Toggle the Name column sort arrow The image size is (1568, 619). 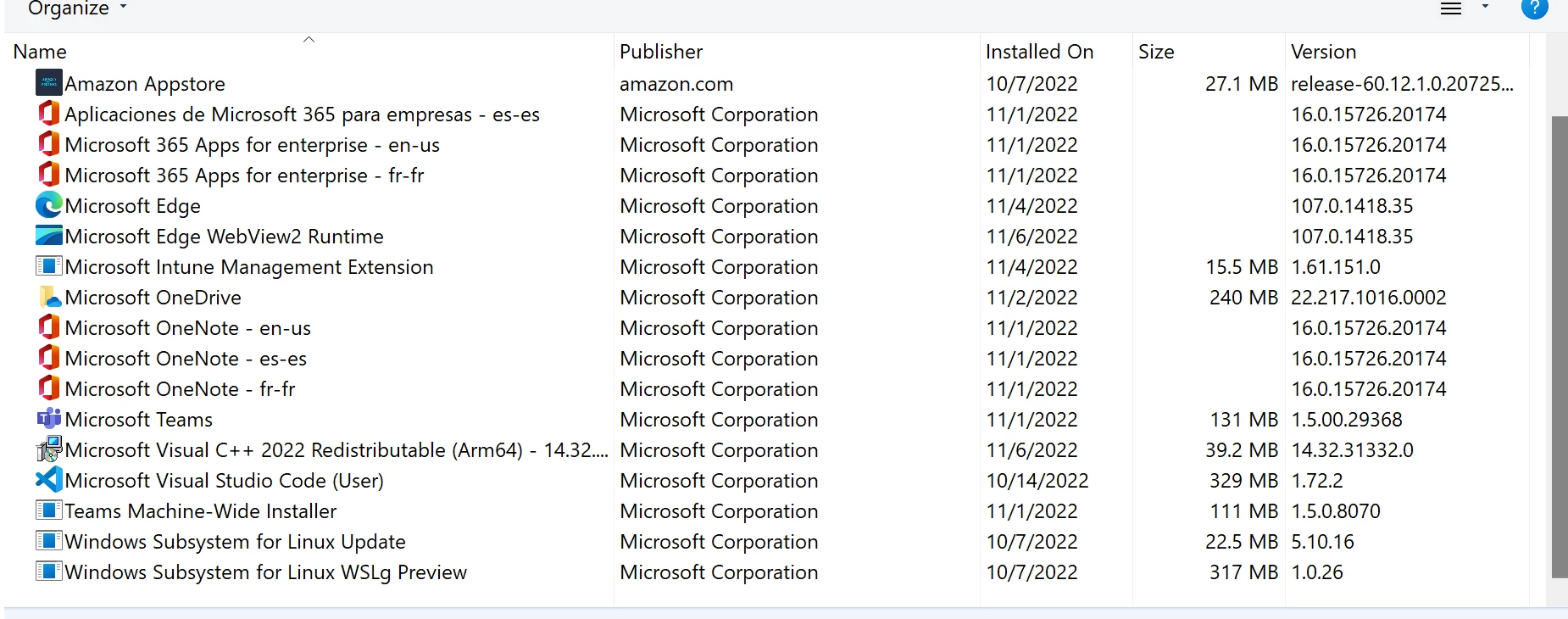[x=309, y=39]
